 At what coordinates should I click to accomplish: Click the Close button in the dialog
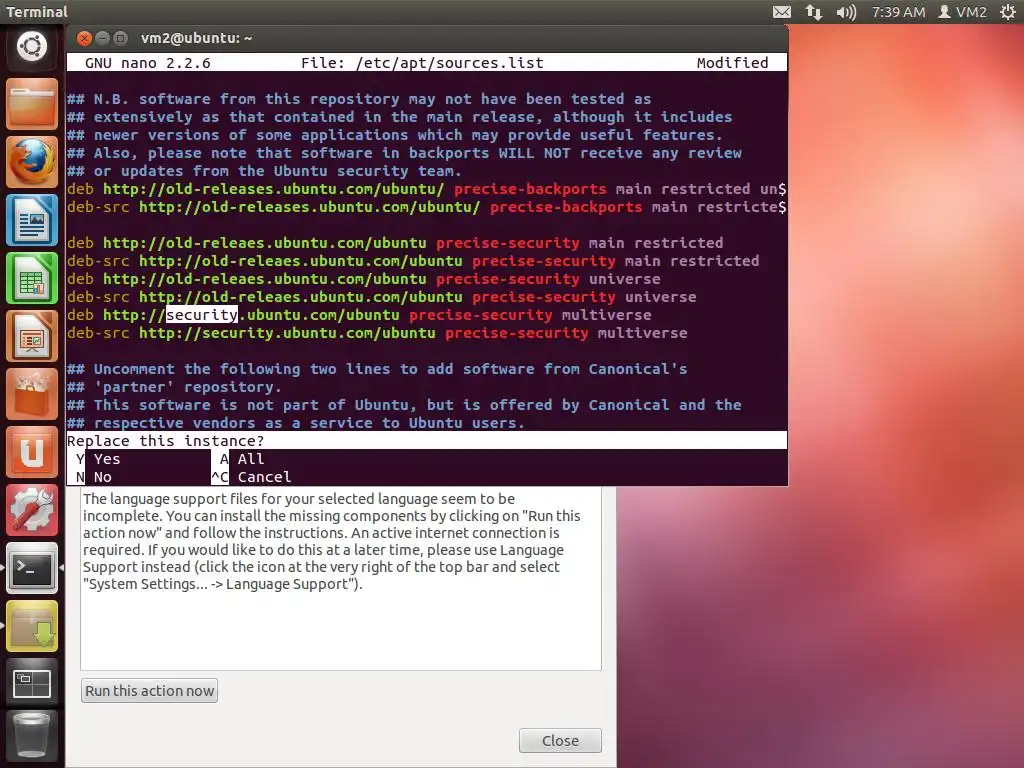560,741
